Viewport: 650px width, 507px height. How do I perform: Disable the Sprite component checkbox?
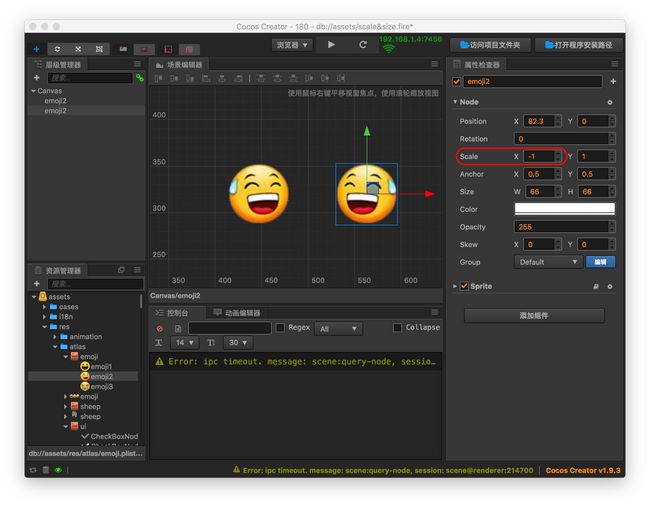(x=464, y=286)
